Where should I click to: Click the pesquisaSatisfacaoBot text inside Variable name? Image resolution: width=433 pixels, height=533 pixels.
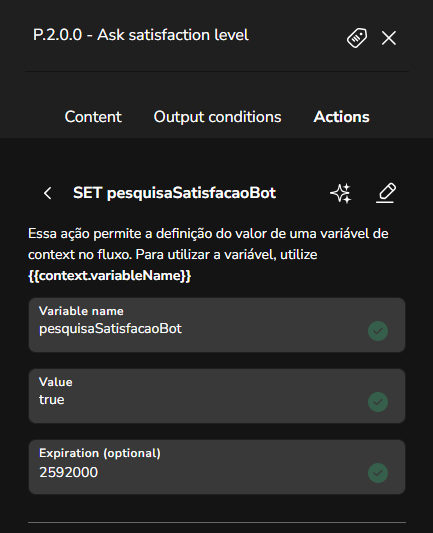(110, 329)
